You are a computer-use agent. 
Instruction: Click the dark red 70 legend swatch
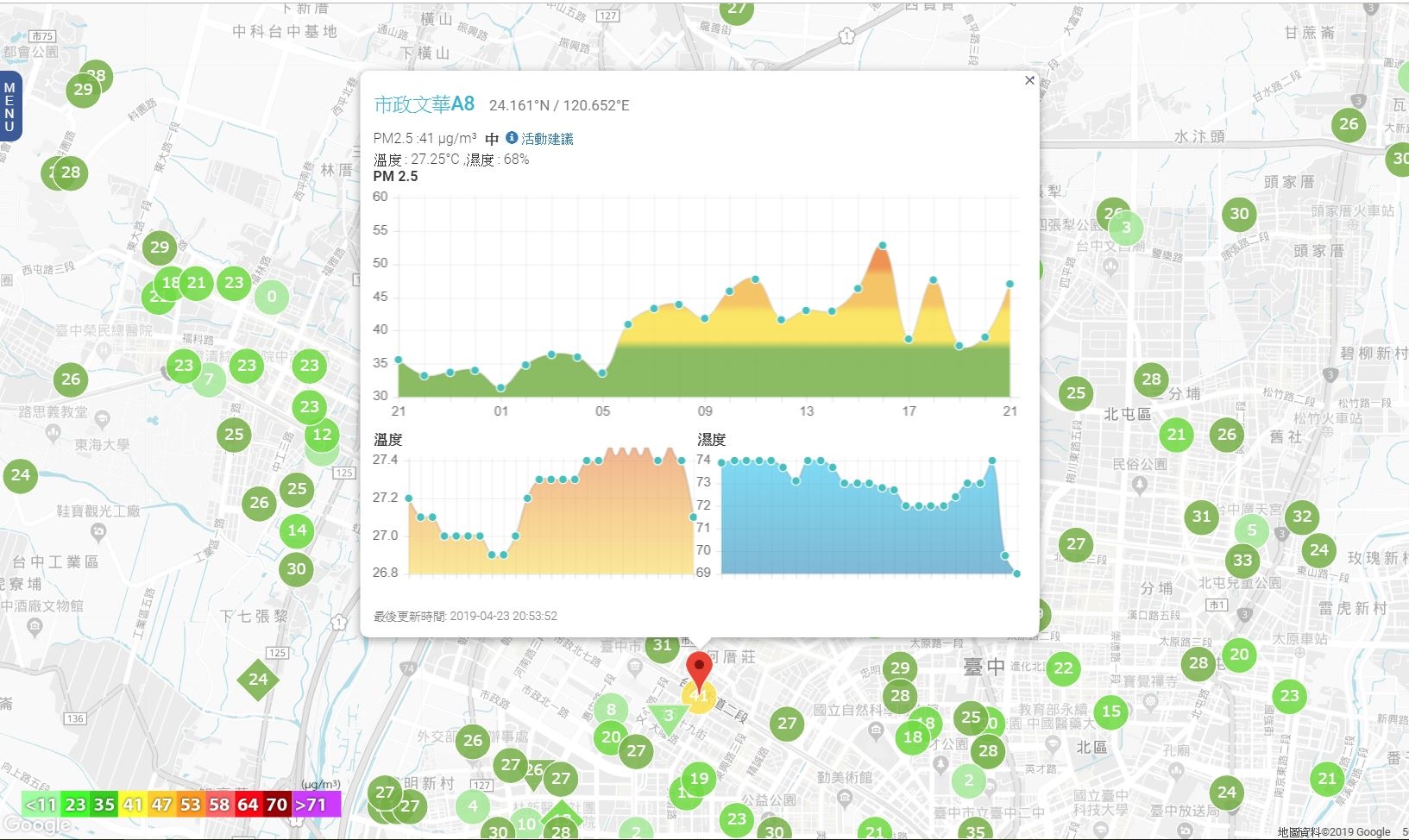click(276, 805)
